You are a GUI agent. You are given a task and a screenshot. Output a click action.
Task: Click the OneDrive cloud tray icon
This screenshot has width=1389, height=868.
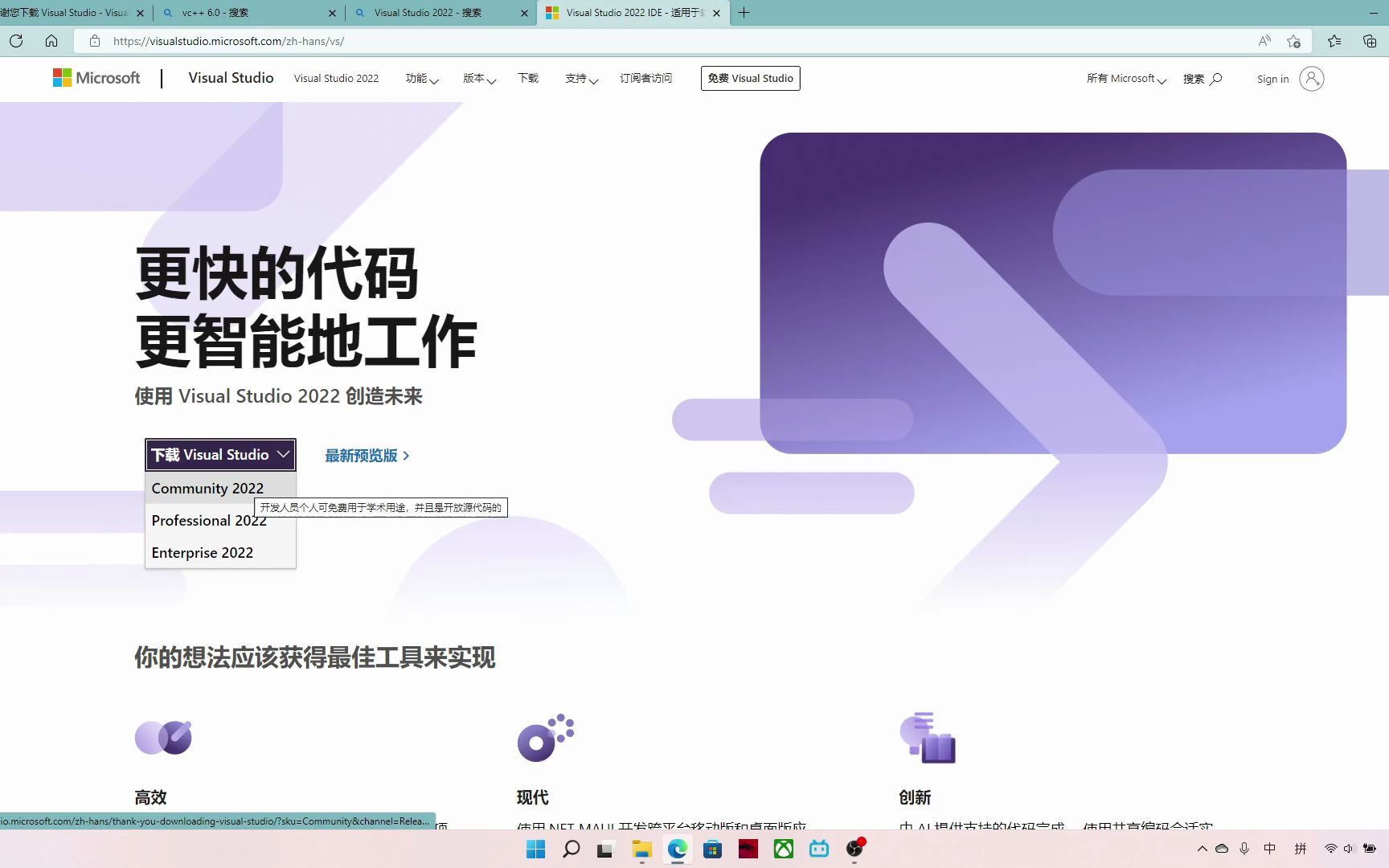(1222, 849)
